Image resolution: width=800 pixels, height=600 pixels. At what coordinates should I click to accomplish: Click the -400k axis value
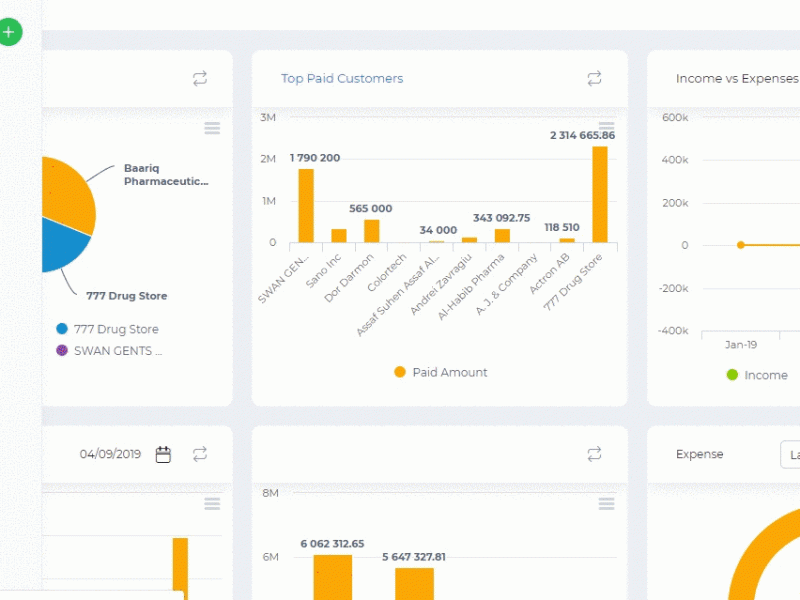coord(673,331)
